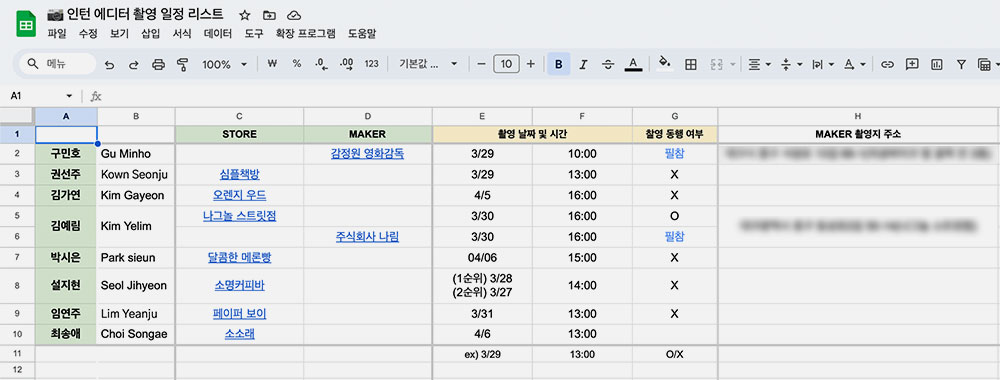The image size is (1000, 380).
Task: Open the 소소래 link
Action: pyautogui.click(x=239, y=333)
